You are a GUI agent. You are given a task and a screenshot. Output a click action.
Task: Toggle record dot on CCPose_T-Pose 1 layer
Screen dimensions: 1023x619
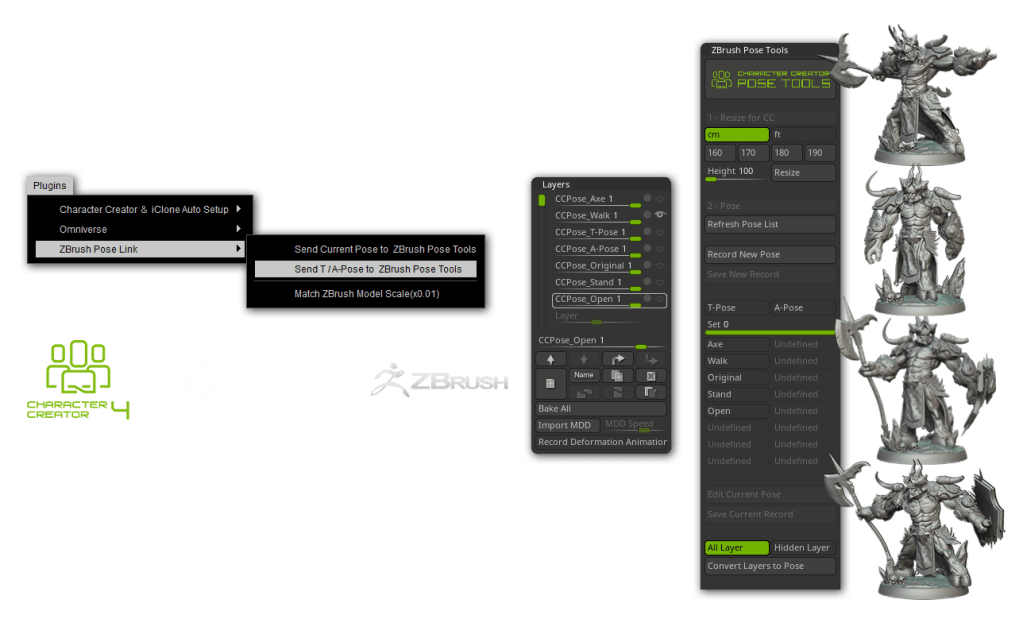(x=647, y=231)
